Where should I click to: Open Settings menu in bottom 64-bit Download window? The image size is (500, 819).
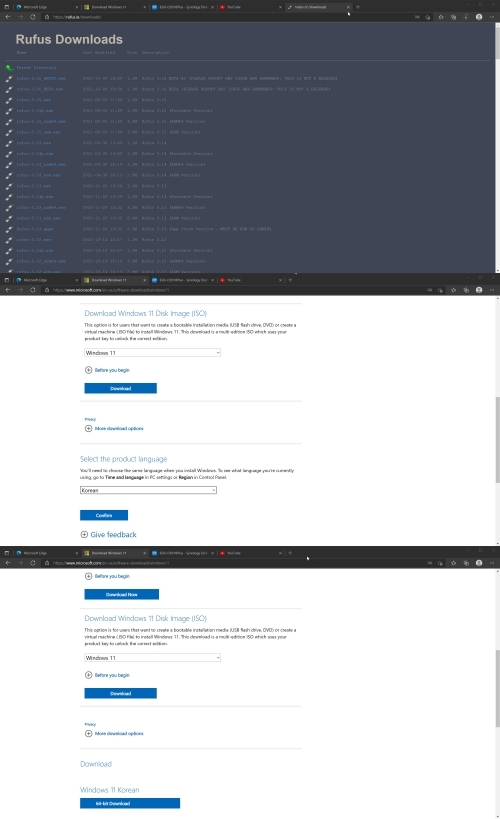click(492, 563)
